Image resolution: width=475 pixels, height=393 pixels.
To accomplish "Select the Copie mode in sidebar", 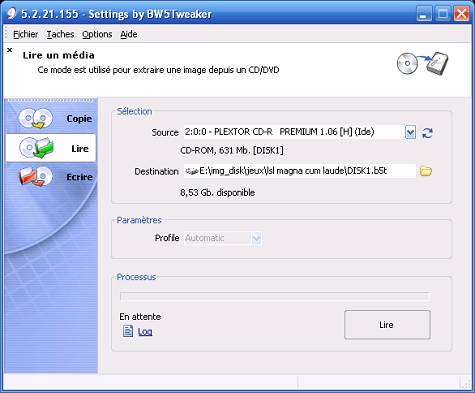I will tap(51, 119).
